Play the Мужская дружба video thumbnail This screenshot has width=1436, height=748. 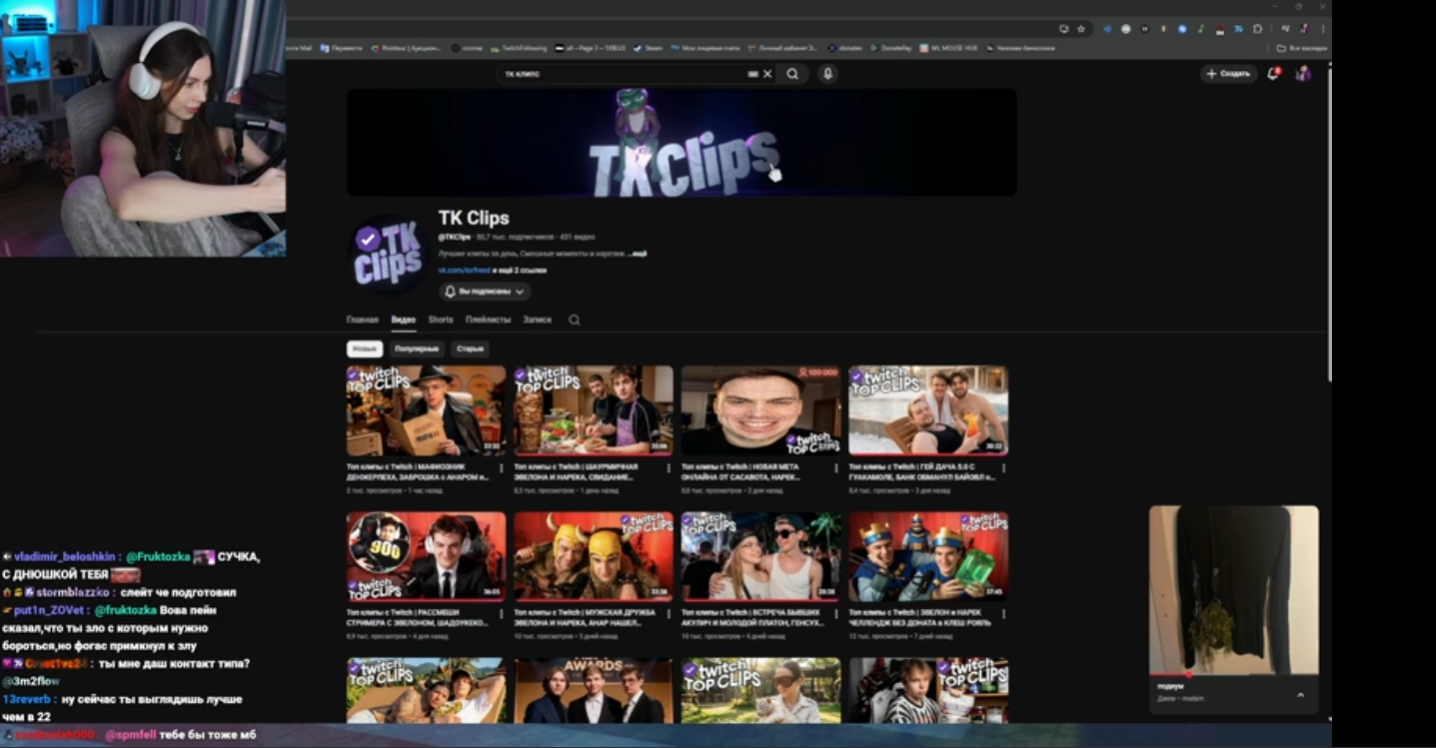[x=594, y=557]
